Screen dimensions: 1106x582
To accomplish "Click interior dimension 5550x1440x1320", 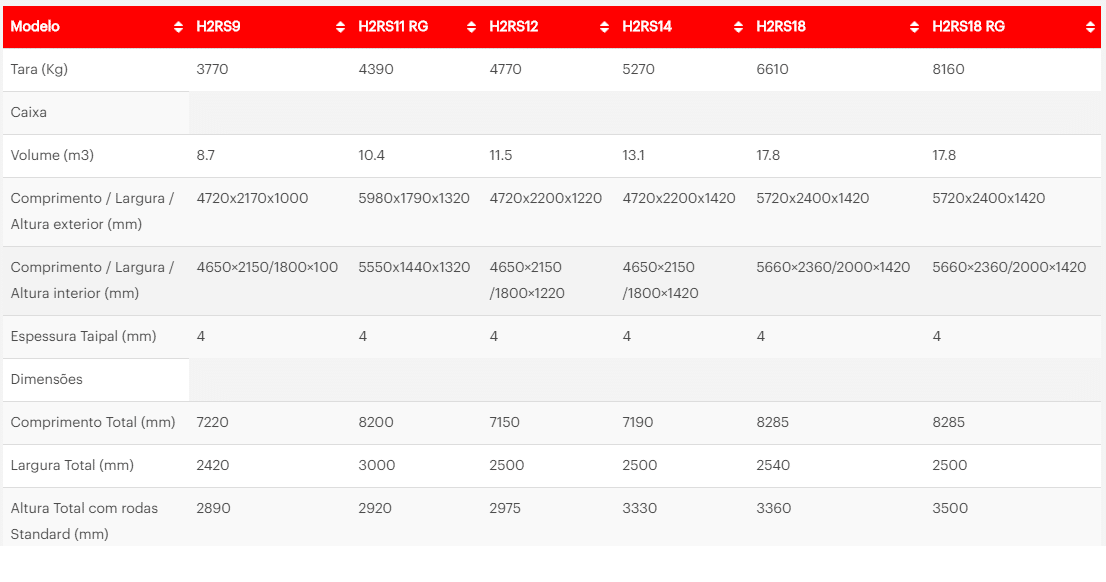I will click(414, 267).
